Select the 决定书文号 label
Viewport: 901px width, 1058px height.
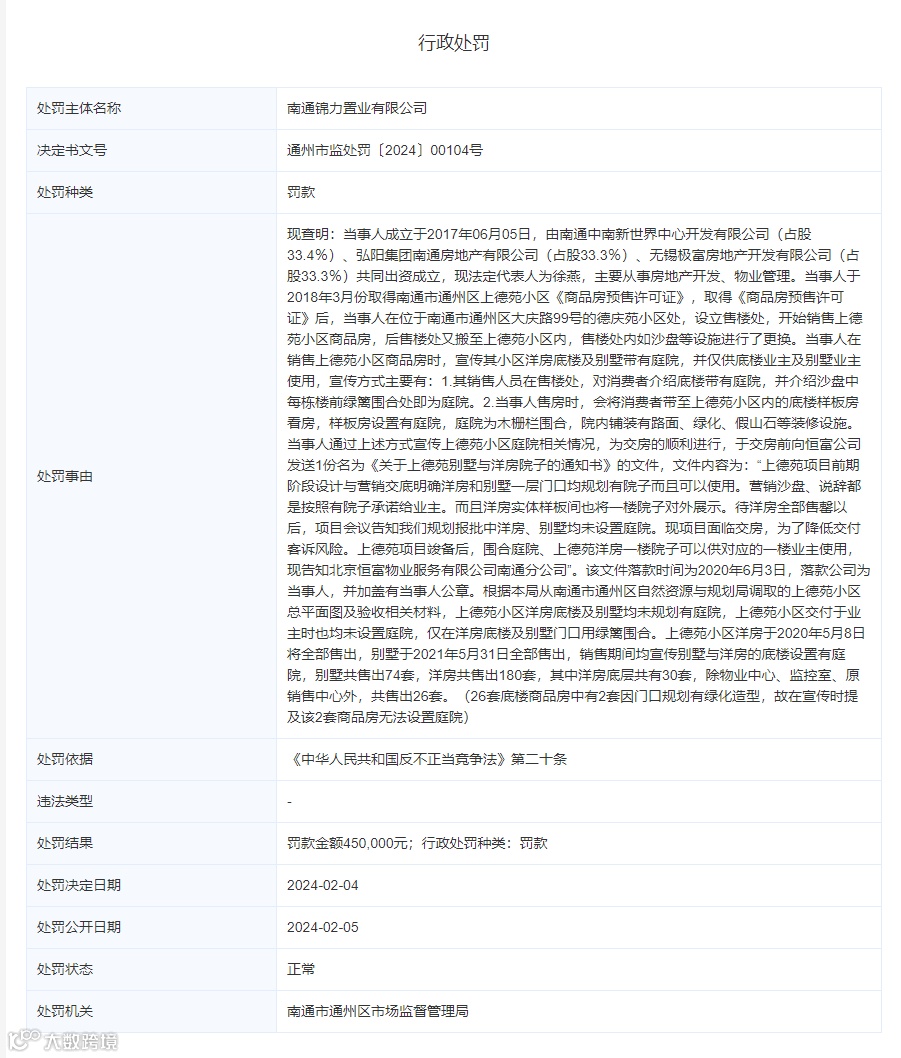coord(72,150)
